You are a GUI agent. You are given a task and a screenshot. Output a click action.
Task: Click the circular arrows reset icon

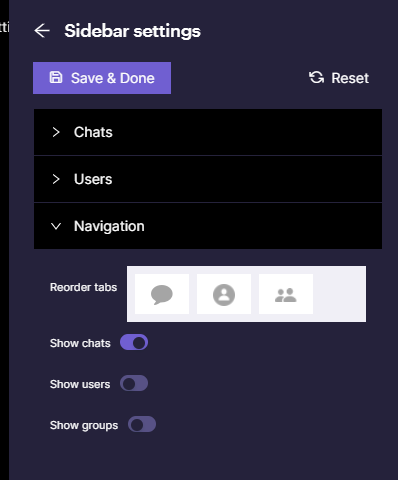pos(316,78)
